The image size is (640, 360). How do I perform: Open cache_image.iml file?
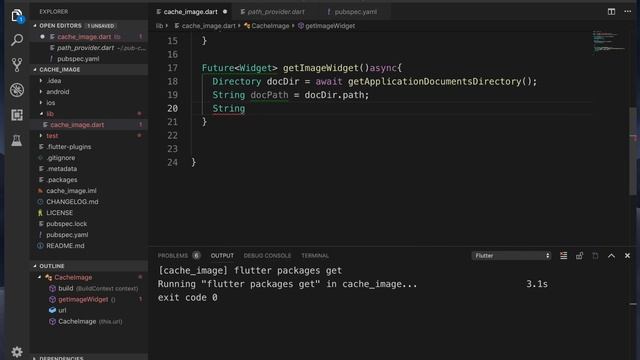tap(71, 191)
